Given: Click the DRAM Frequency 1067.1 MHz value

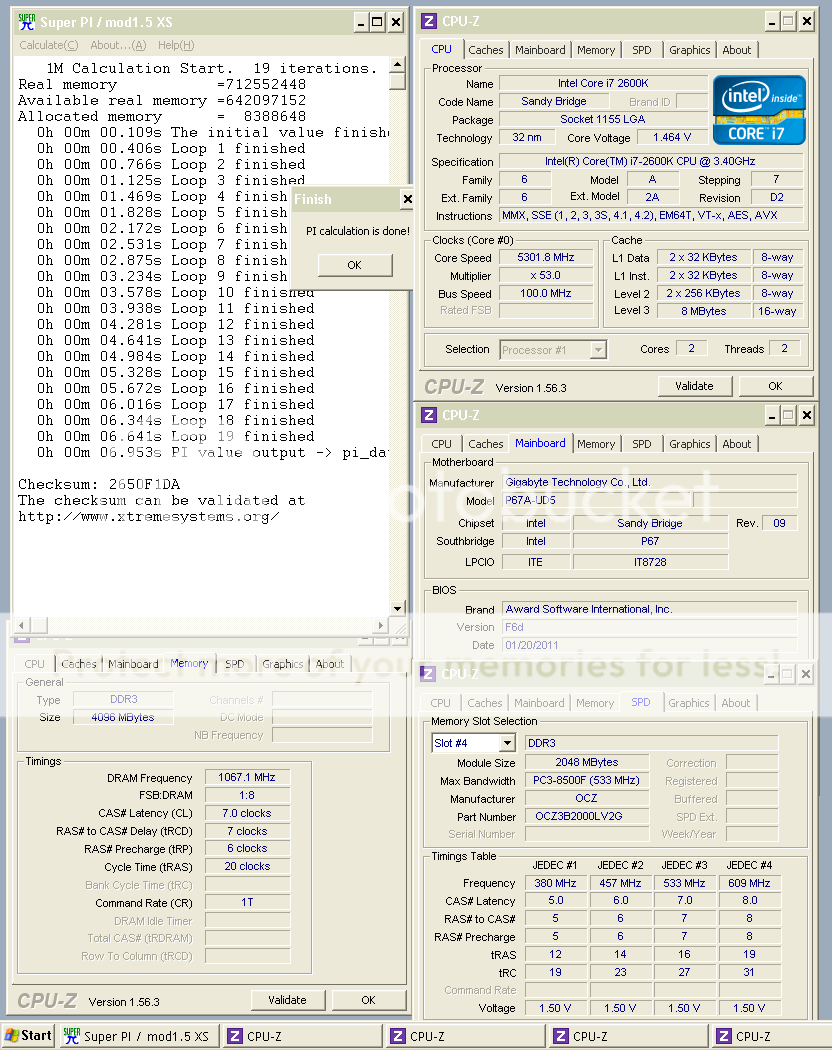Looking at the screenshot, I should (x=247, y=777).
